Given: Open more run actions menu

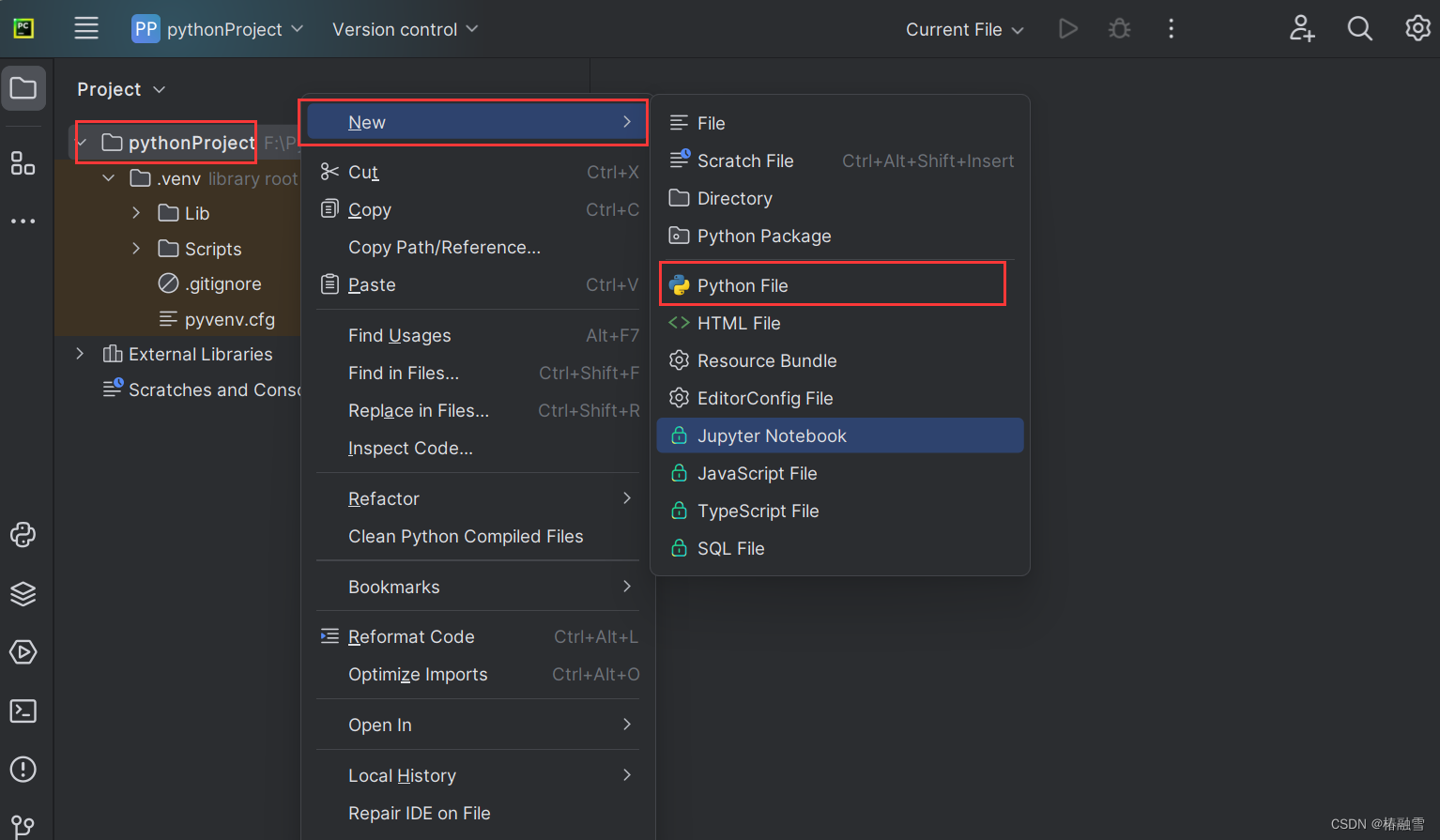Looking at the screenshot, I should coord(1171,29).
